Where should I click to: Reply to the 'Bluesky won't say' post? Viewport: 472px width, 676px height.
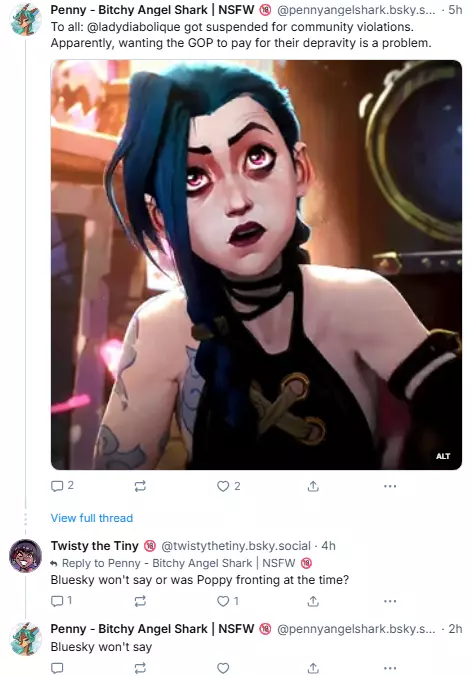(x=57, y=668)
